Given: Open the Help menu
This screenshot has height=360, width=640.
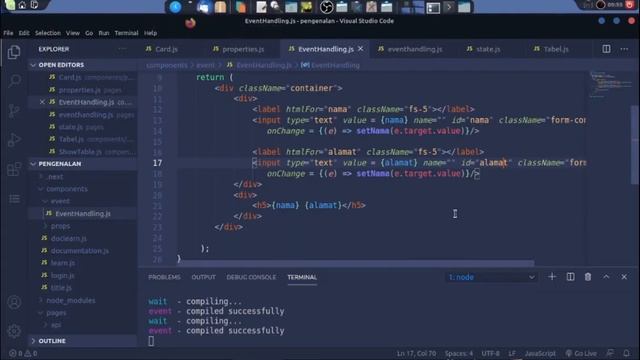Looking at the screenshot, I should click(150, 33).
